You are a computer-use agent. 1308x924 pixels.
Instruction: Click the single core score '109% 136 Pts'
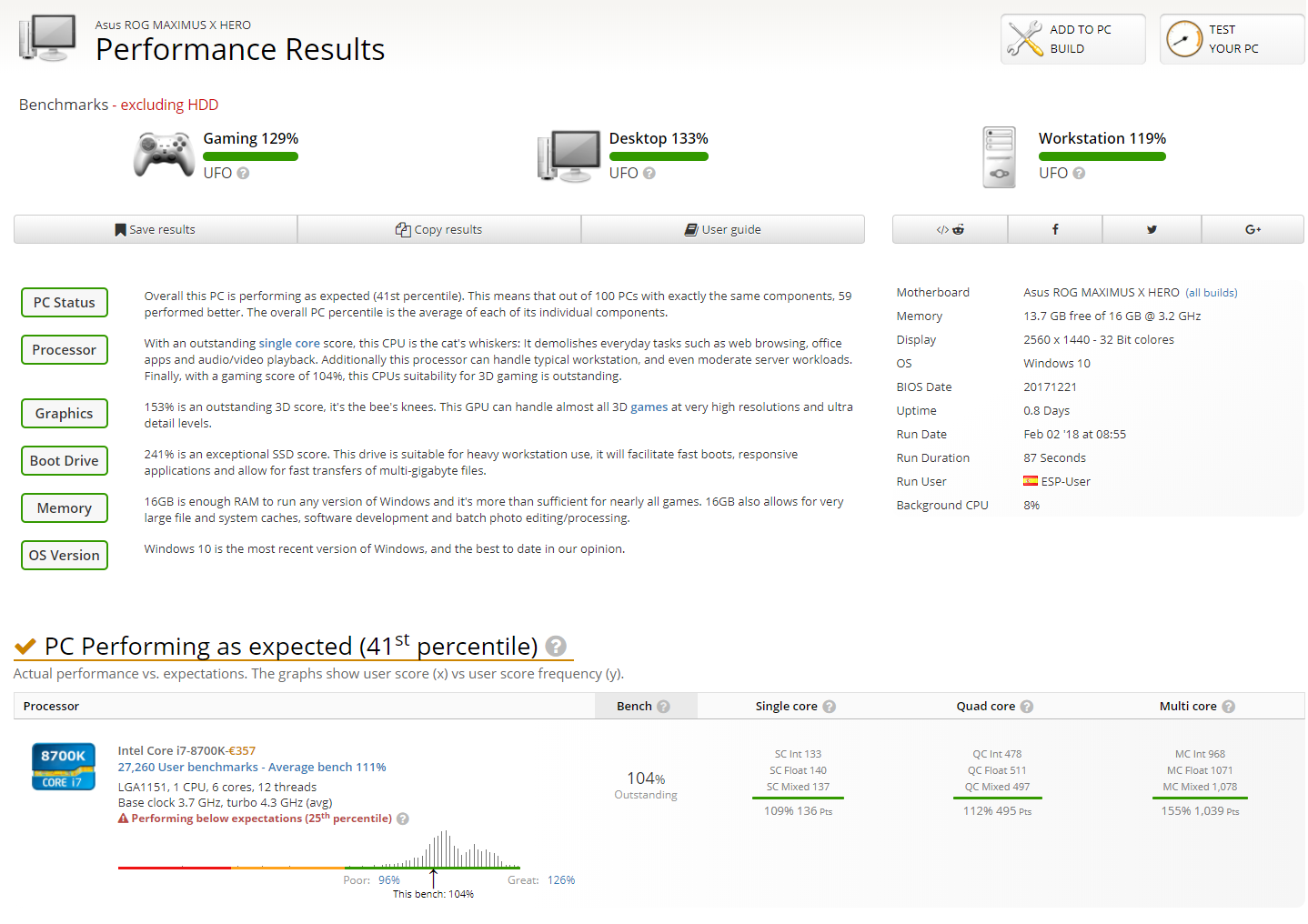(x=798, y=811)
